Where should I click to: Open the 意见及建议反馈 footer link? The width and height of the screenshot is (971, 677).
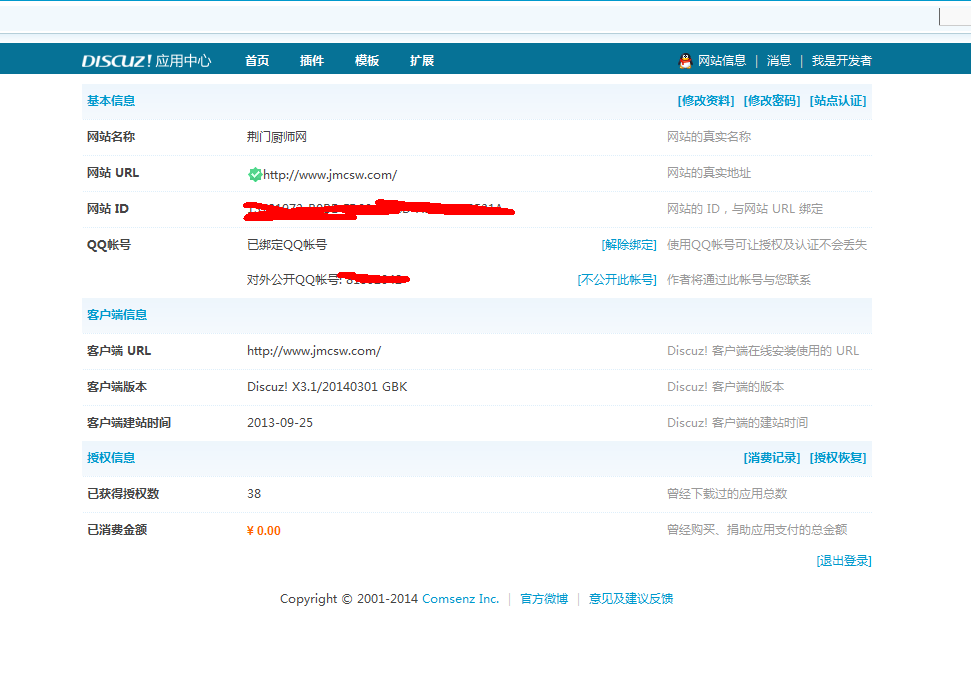[630, 599]
